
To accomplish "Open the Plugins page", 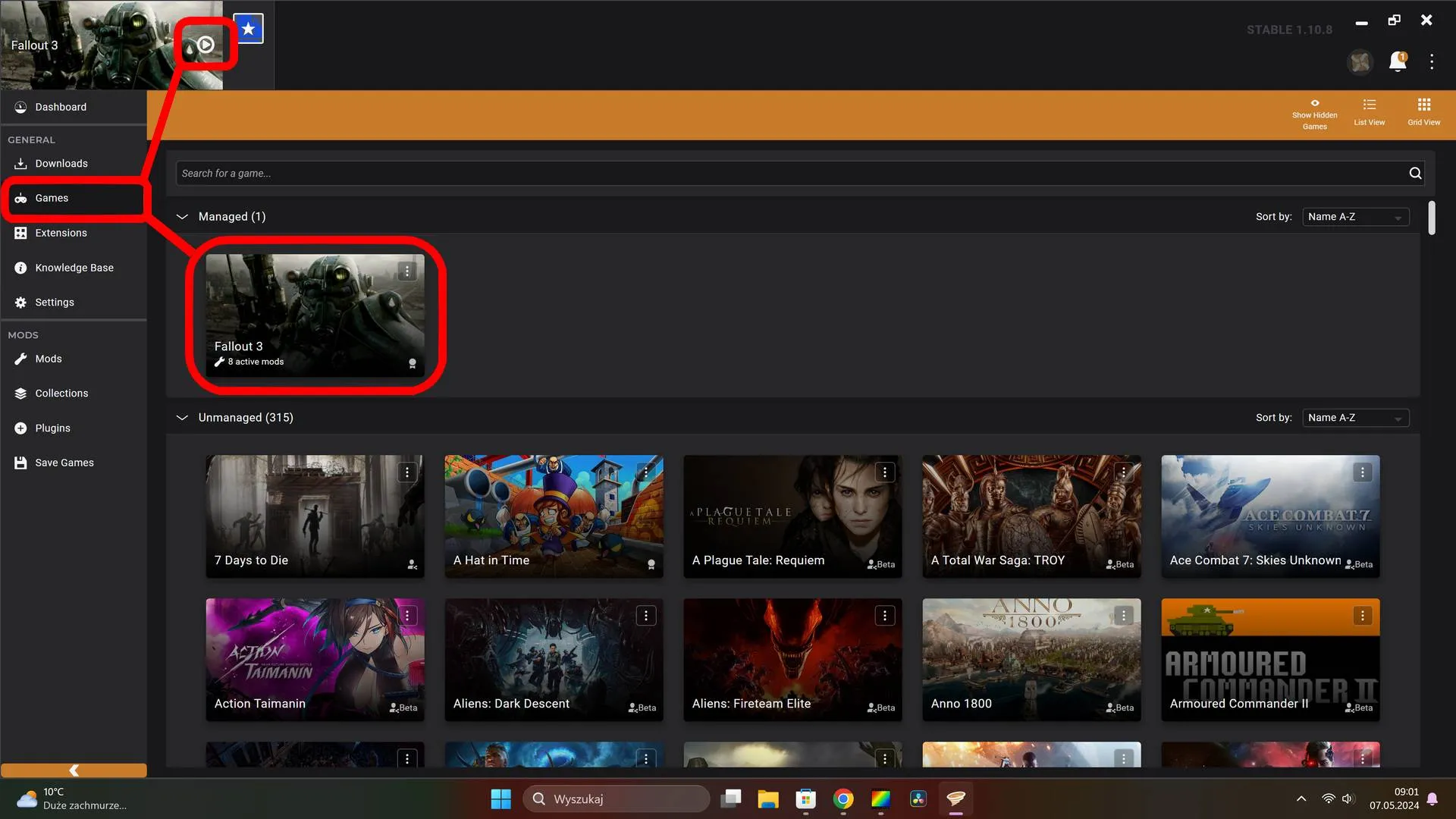I will tap(74, 428).
